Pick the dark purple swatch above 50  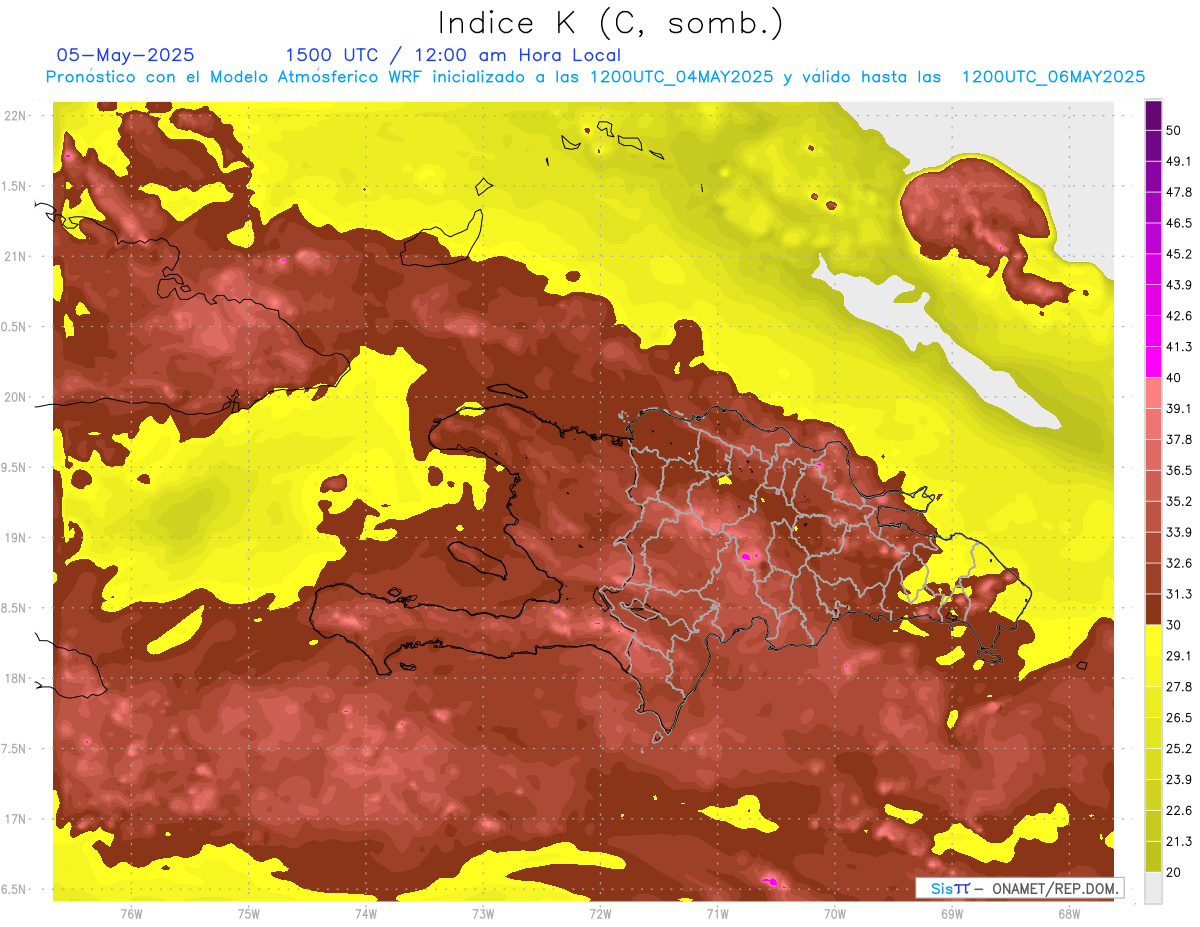click(x=1153, y=115)
